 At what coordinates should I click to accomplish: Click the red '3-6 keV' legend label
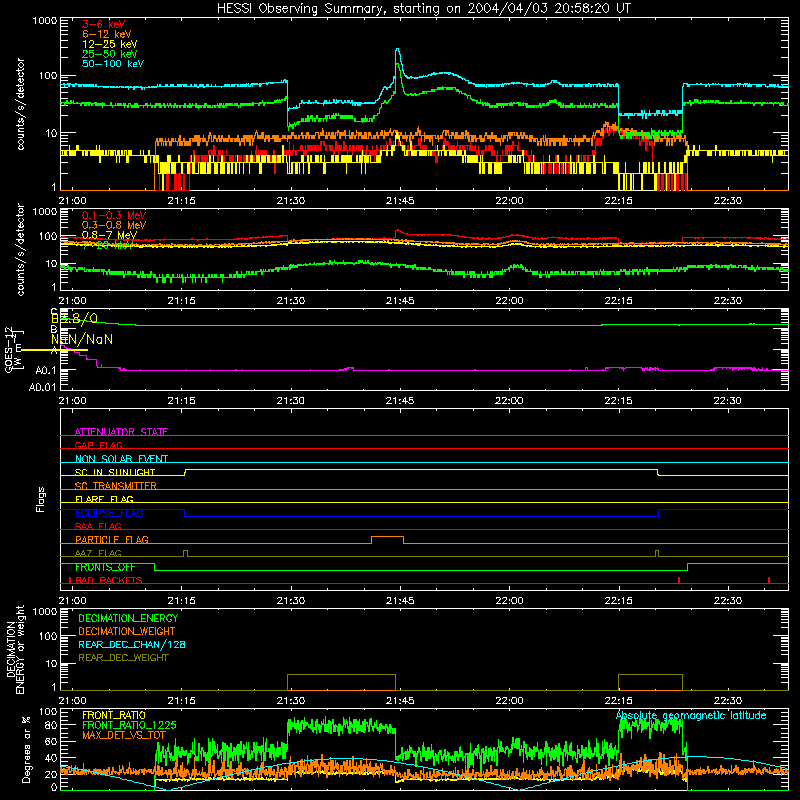[x=104, y=24]
